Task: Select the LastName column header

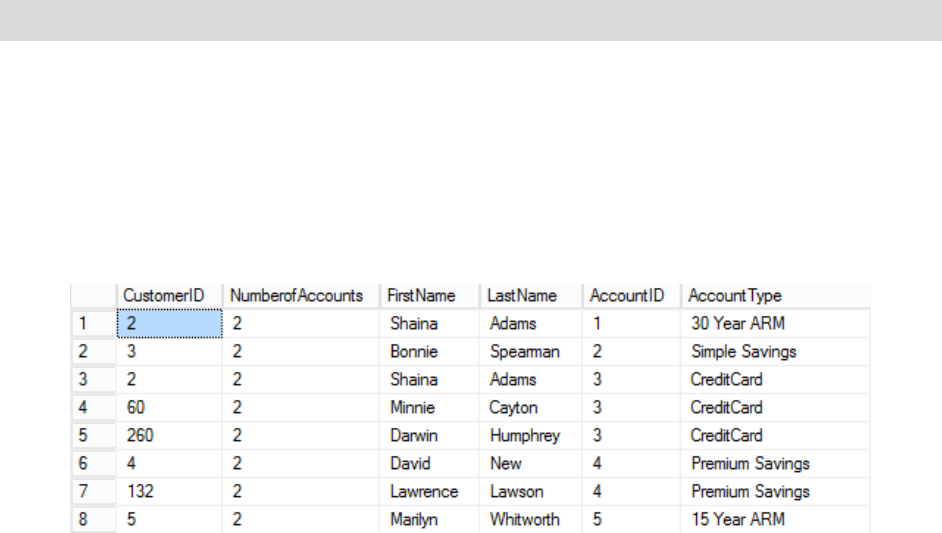Action: point(520,296)
